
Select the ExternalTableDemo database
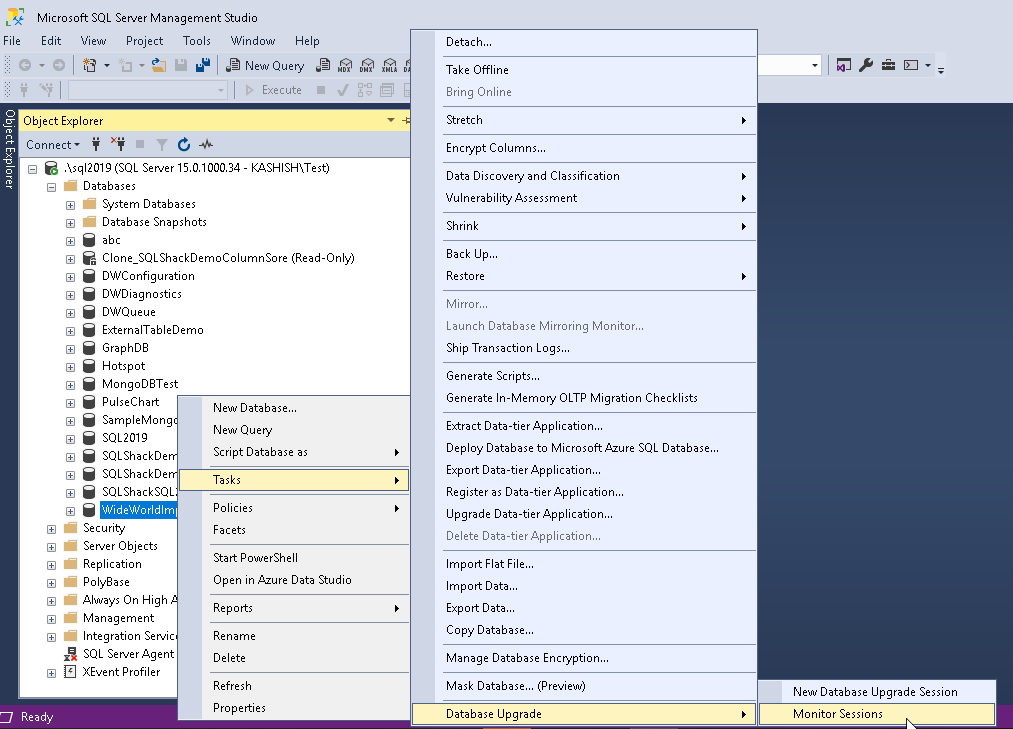(152, 330)
